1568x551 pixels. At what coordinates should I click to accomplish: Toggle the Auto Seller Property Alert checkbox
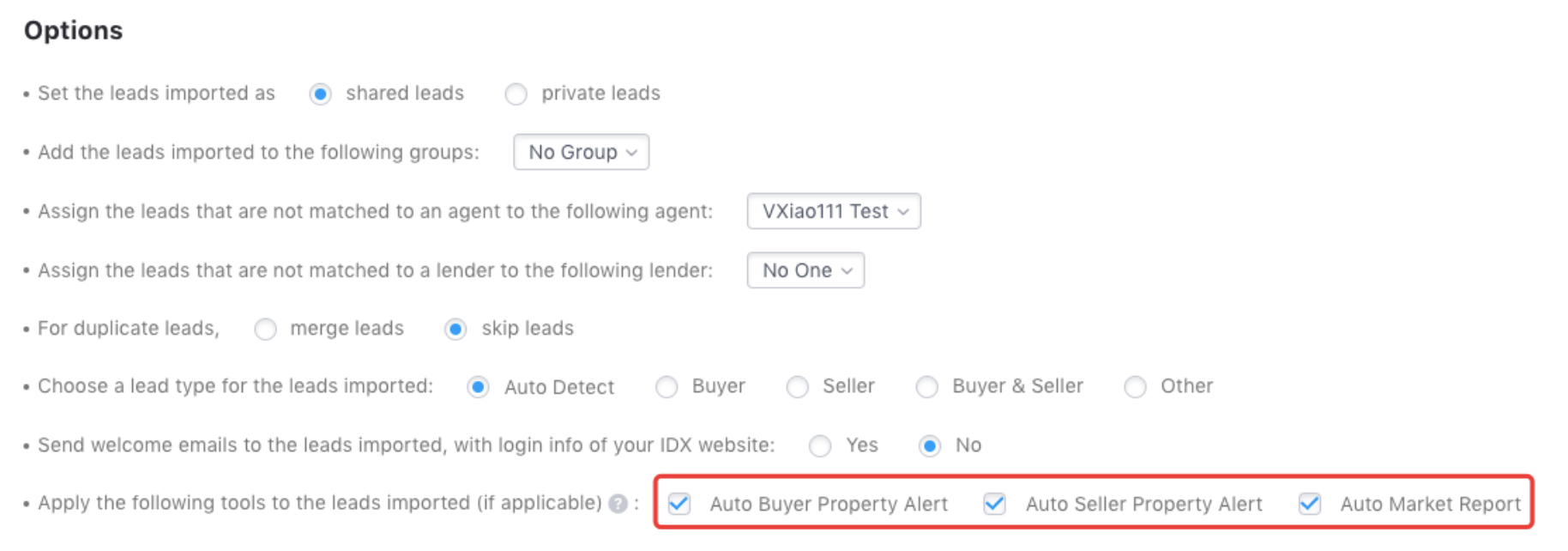(995, 504)
